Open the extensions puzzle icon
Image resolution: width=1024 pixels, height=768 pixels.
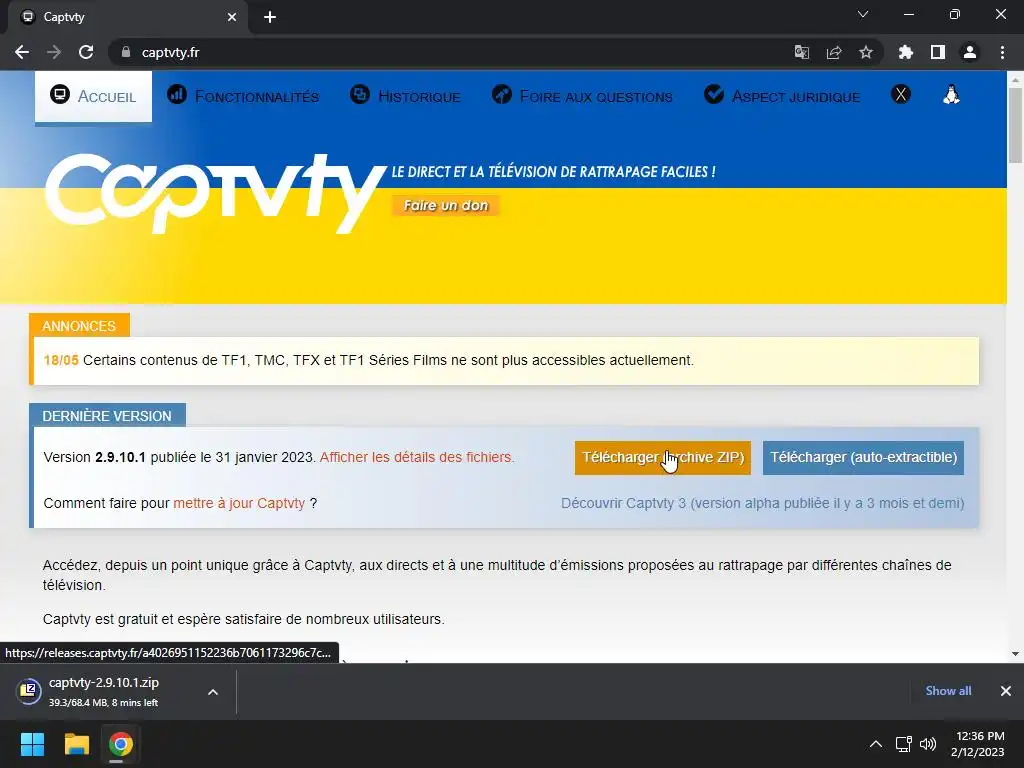(x=905, y=52)
